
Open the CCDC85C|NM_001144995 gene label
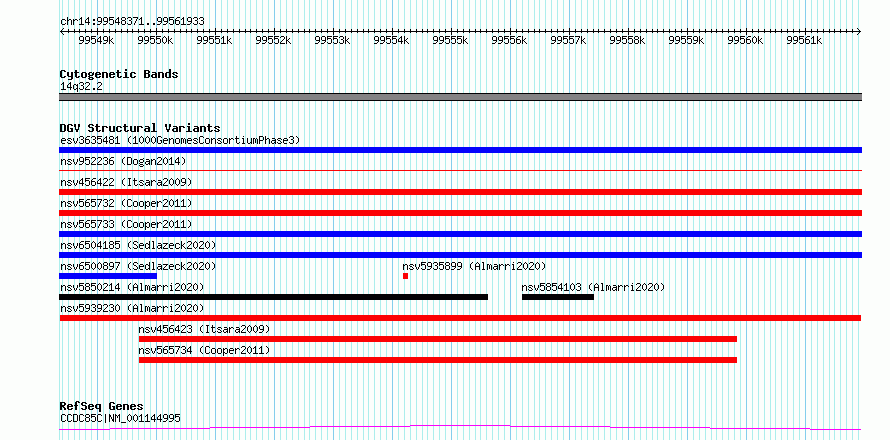click(120, 419)
